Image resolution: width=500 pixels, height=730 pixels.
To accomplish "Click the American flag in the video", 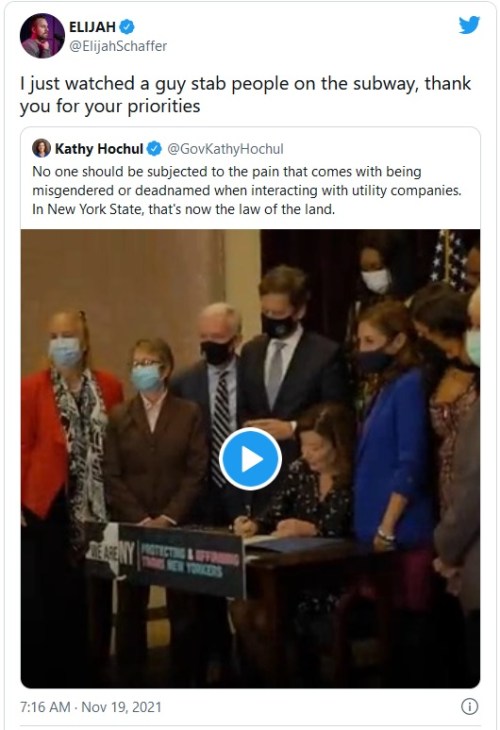I will pos(449,259).
